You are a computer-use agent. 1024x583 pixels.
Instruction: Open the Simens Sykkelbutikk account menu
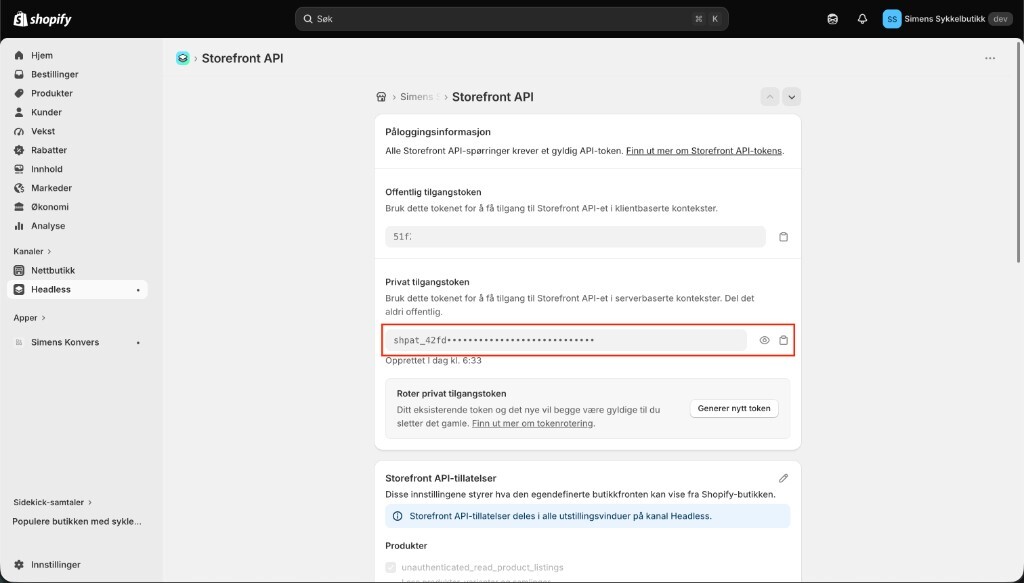pos(947,19)
